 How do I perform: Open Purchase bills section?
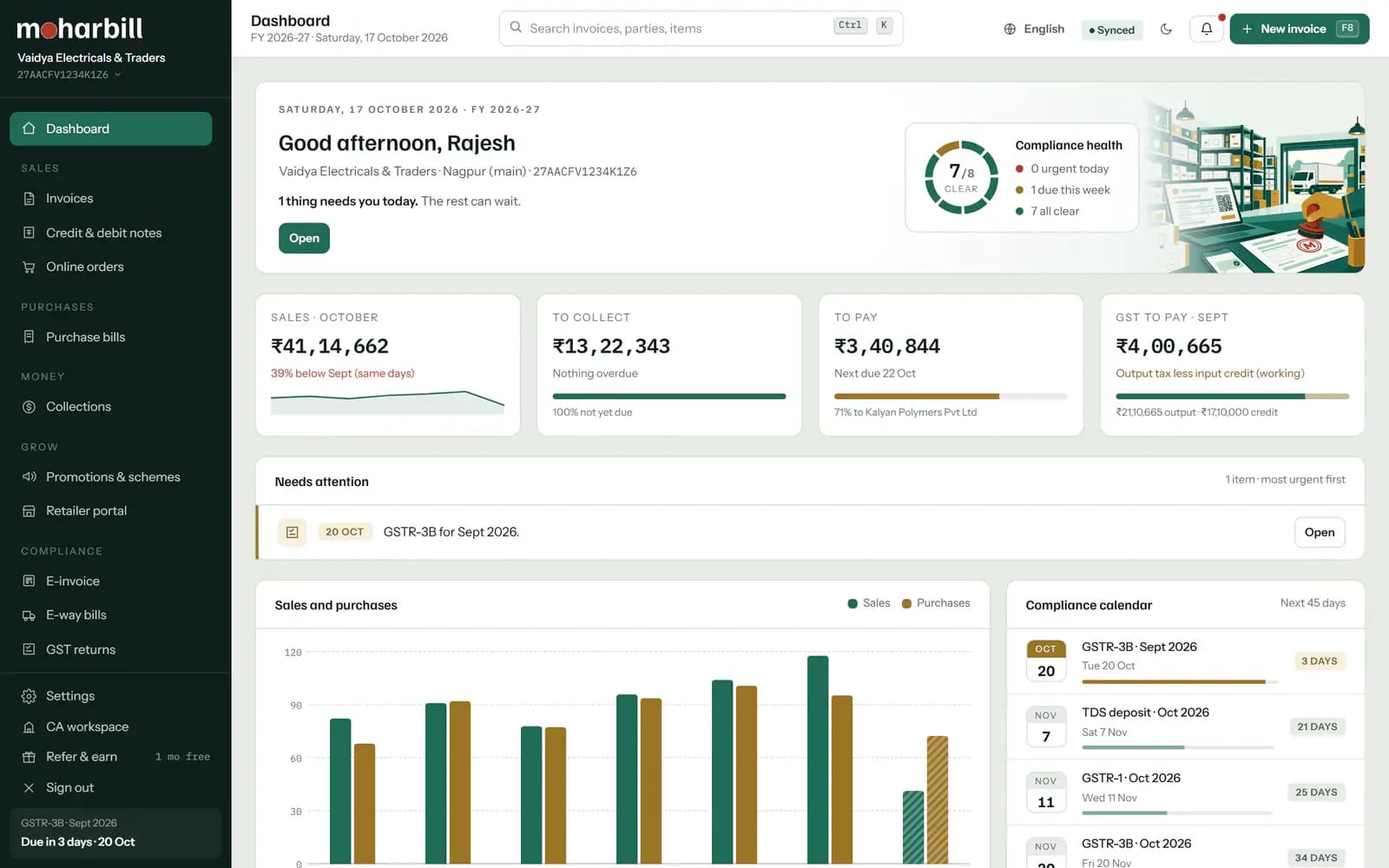(x=110, y=337)
